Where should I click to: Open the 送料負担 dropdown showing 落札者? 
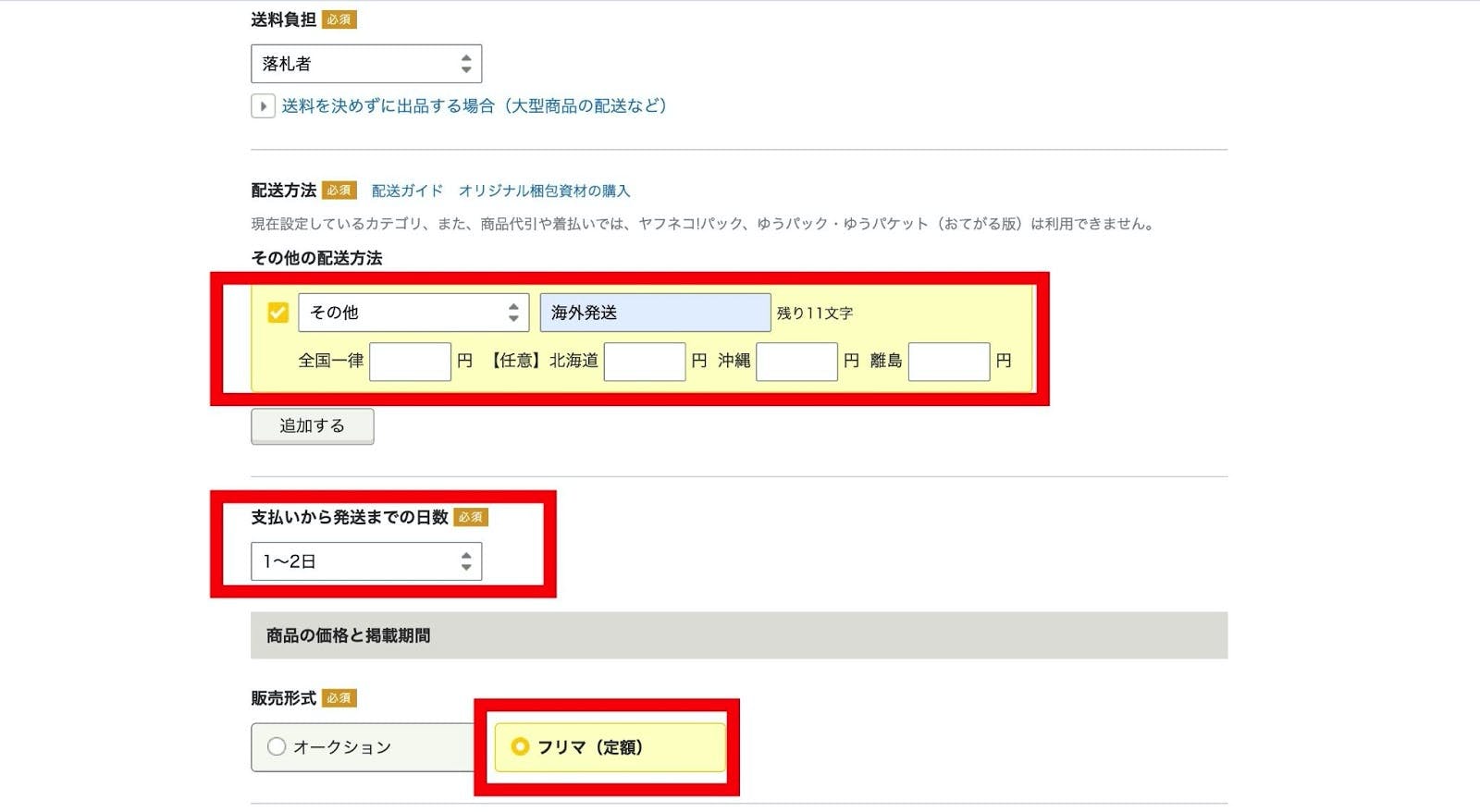365,64
